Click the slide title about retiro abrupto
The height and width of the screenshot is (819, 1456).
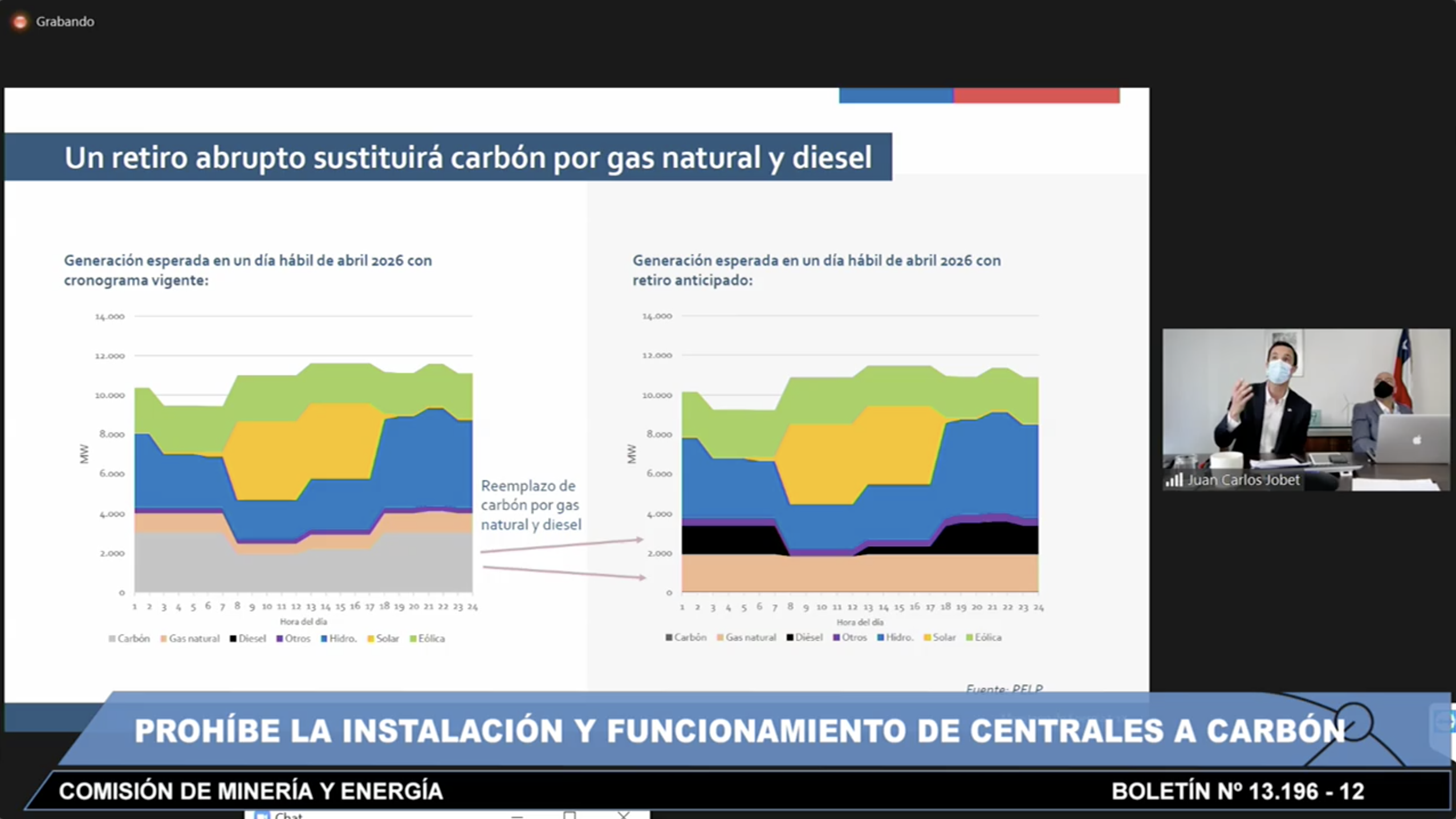tap(468, 157)
